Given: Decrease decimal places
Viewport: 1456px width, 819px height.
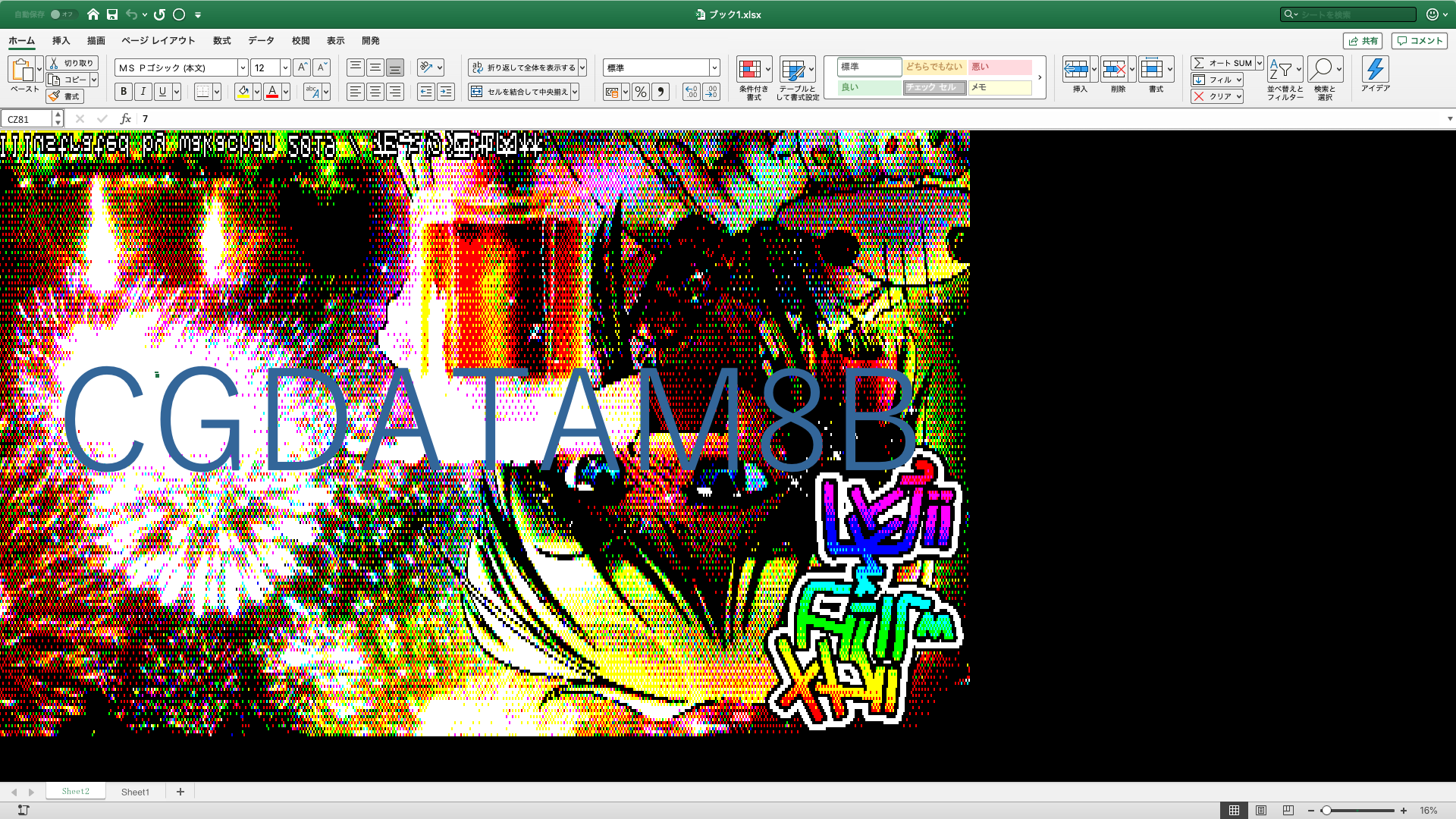Looking at the screenshot, I should tap(711, 92).
